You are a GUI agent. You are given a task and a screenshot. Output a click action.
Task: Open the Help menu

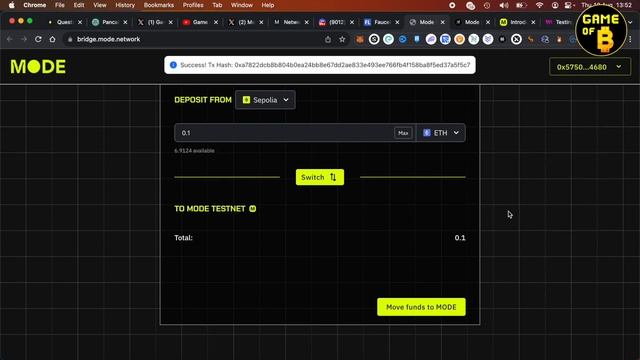pyautogui.click(x=268, y=5)
